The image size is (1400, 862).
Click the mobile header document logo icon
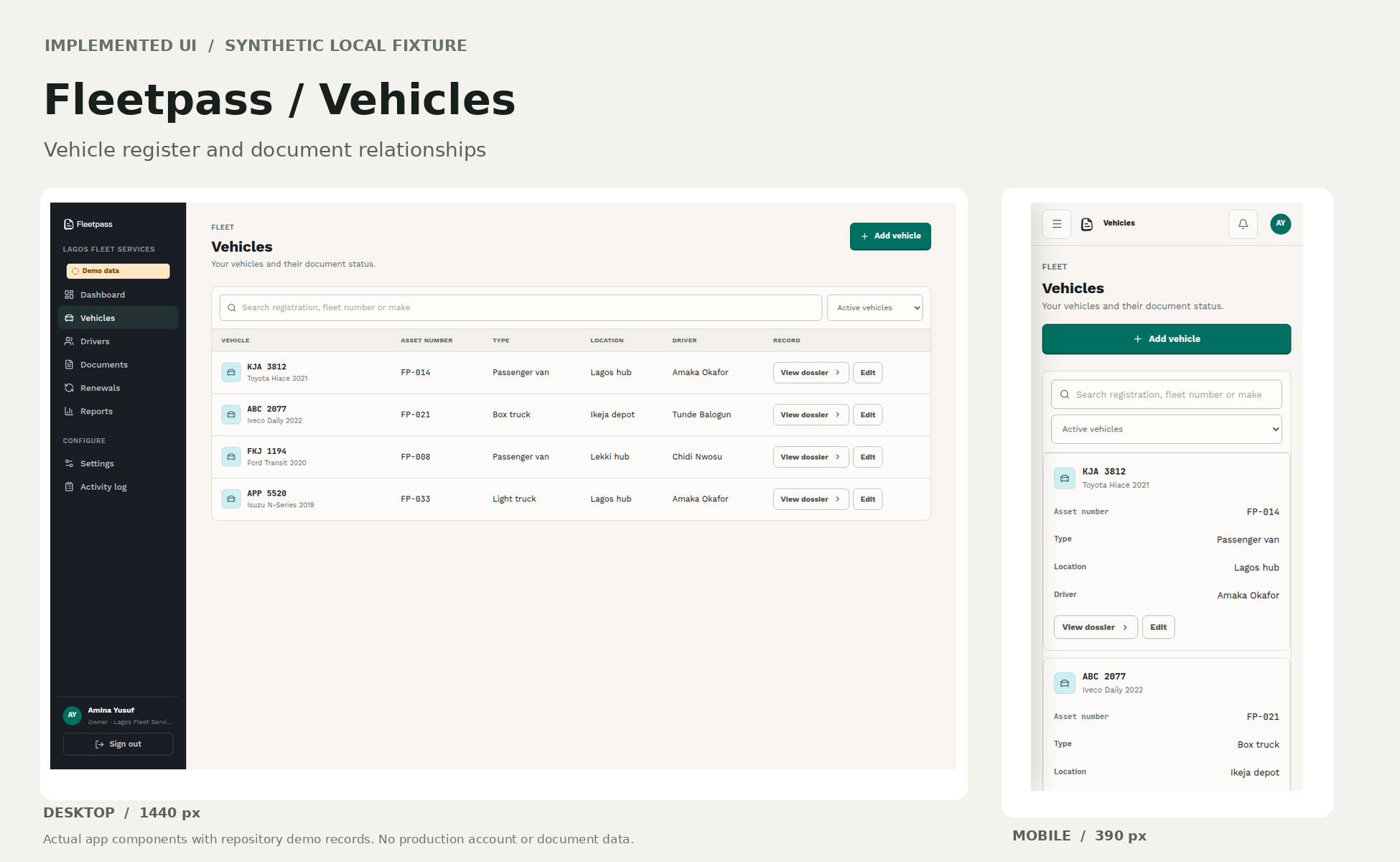[1087, 224]
